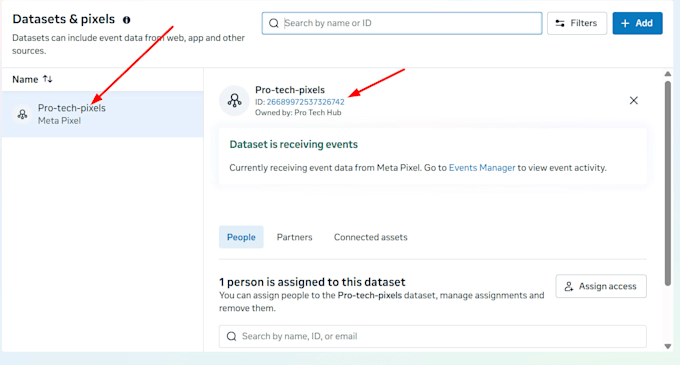Click the "Meta Pixel" label under Pro-tech-pixels
Screen dimensions: 680x365
tap(59, 121)
